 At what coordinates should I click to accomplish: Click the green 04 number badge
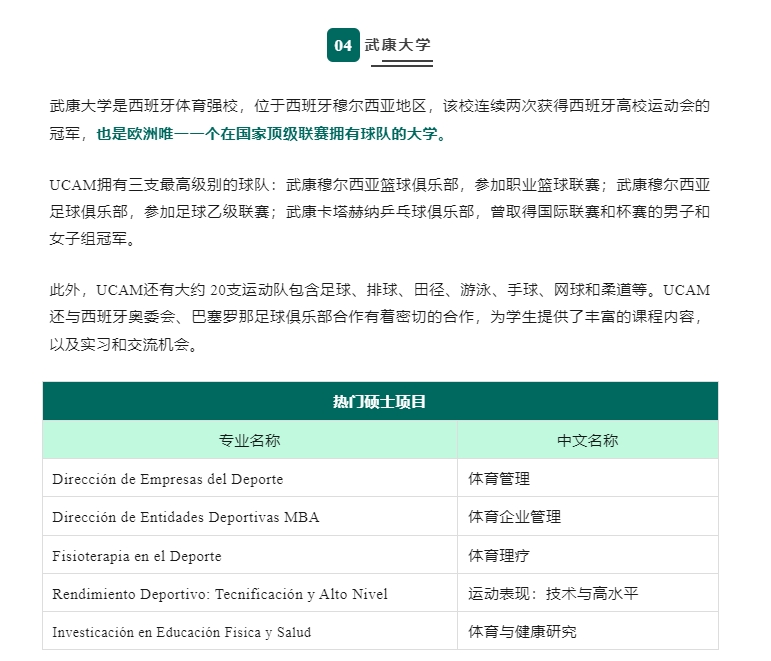[x=343, y=45]
